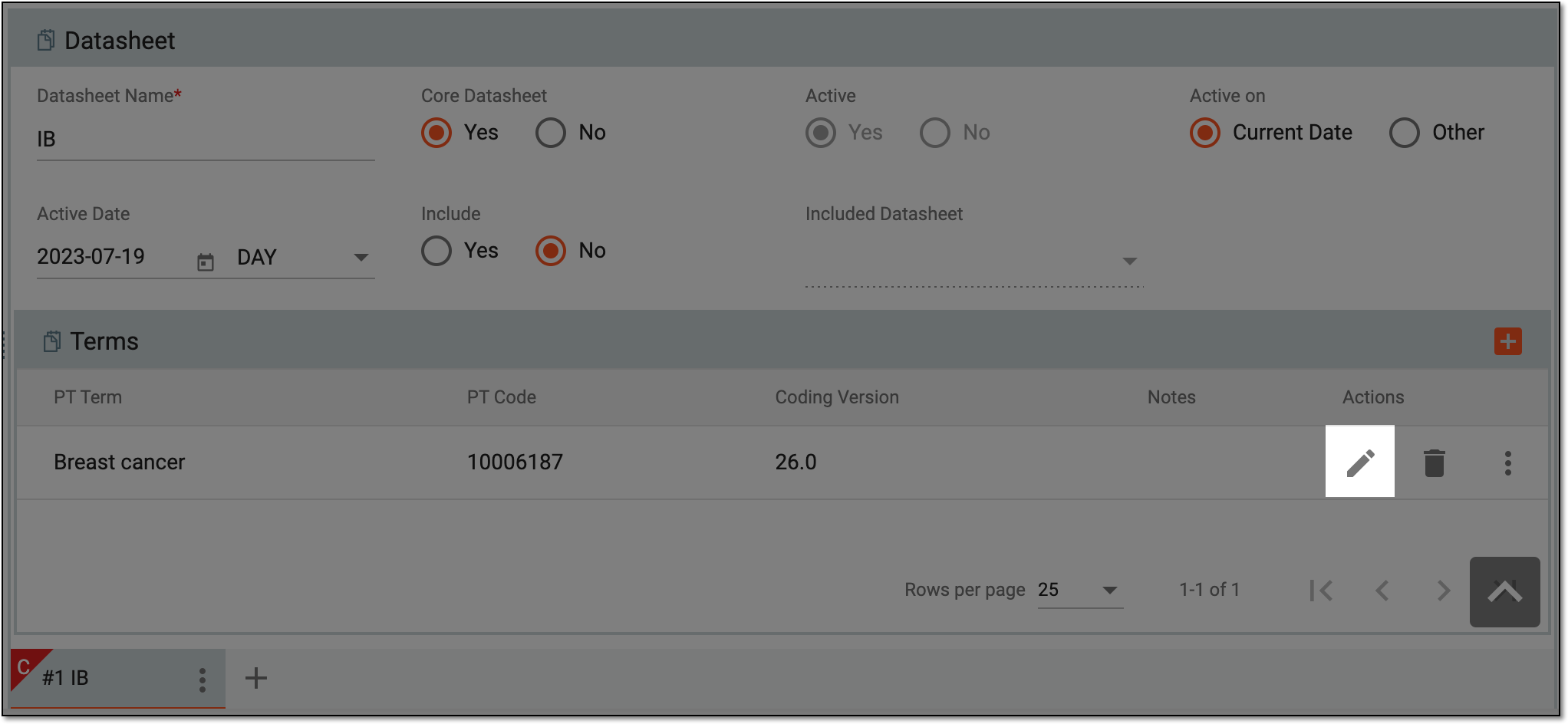Screen dimensions: 1568x724
Task: Select Yes under Active
Action: click(x=821, y=133)
